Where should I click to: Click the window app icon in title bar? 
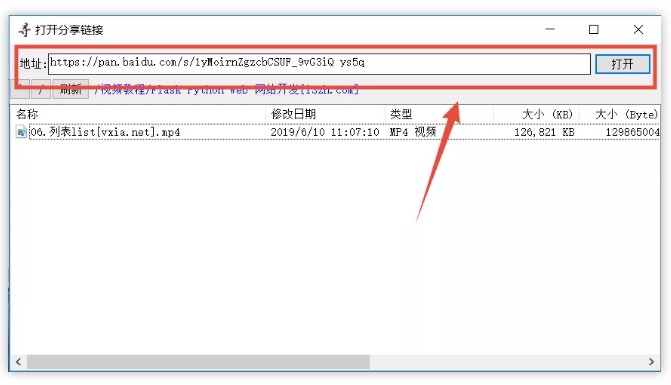24,30
